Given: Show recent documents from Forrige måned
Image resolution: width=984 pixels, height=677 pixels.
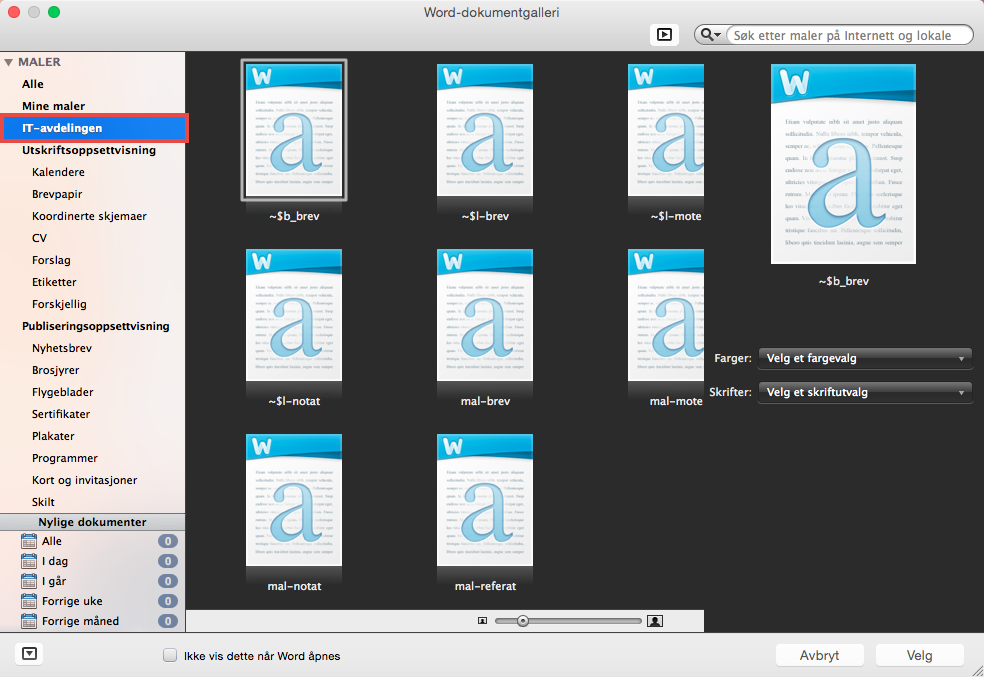Looking at the screenshot, I should [x=80, y=621].
